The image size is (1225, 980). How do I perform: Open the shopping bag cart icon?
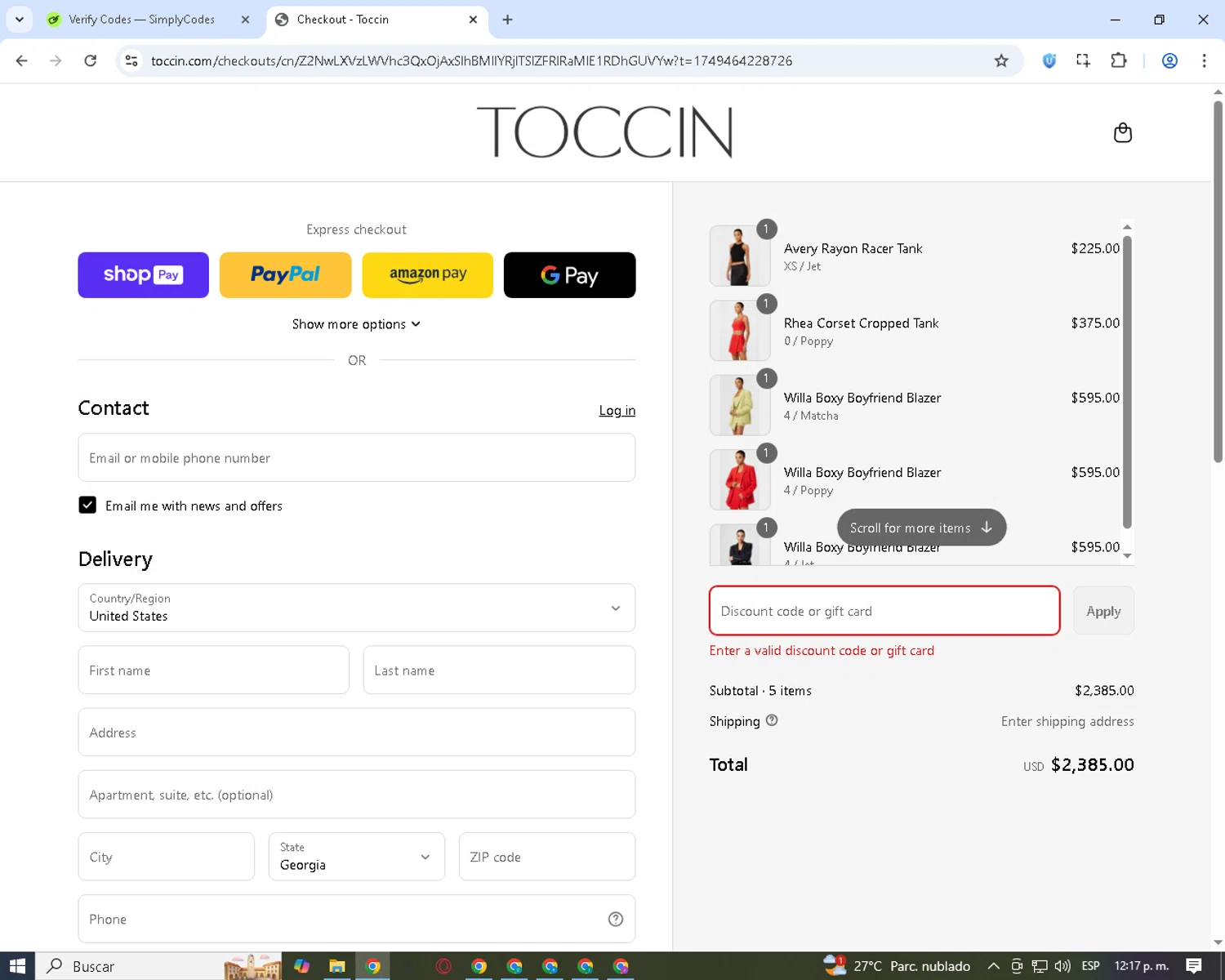coord(1123,133)
